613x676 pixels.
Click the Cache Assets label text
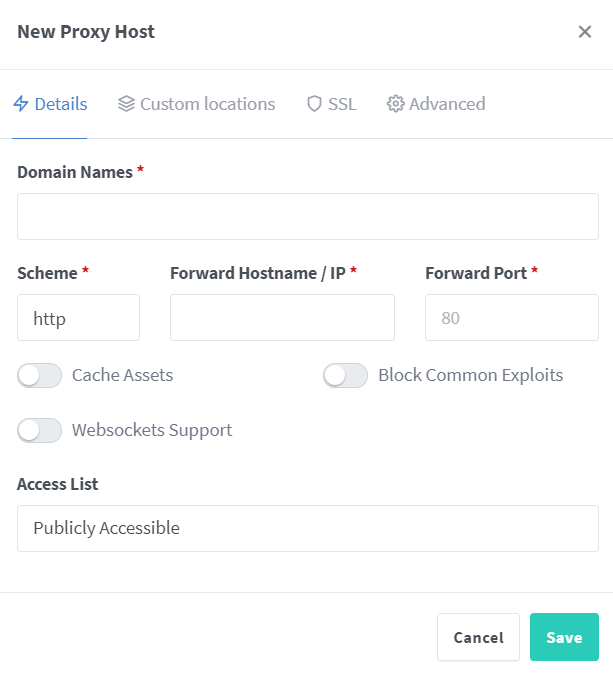coord(122,375)
